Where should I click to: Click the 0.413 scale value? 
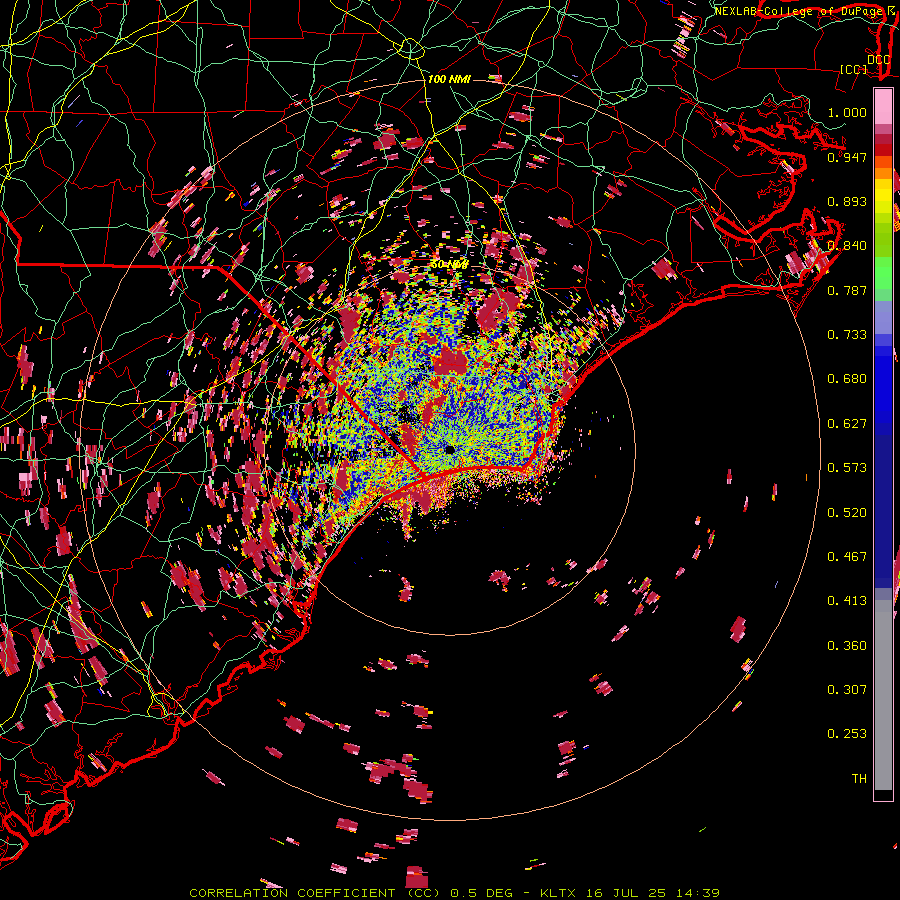pos(847,601)
